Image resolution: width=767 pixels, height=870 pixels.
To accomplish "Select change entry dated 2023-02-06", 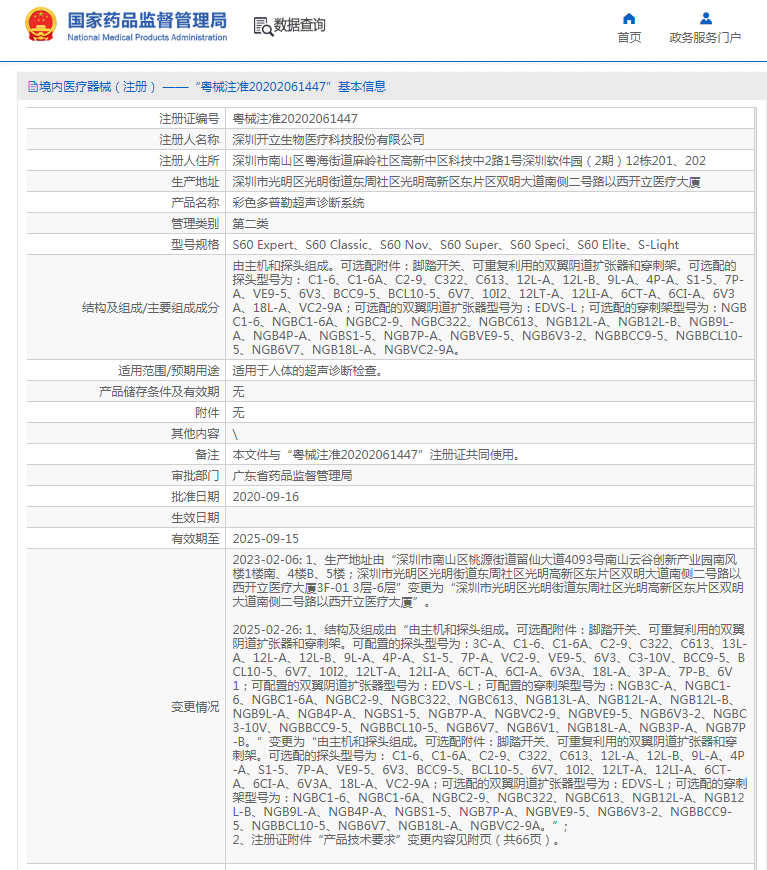I will (x=488, y=581).
